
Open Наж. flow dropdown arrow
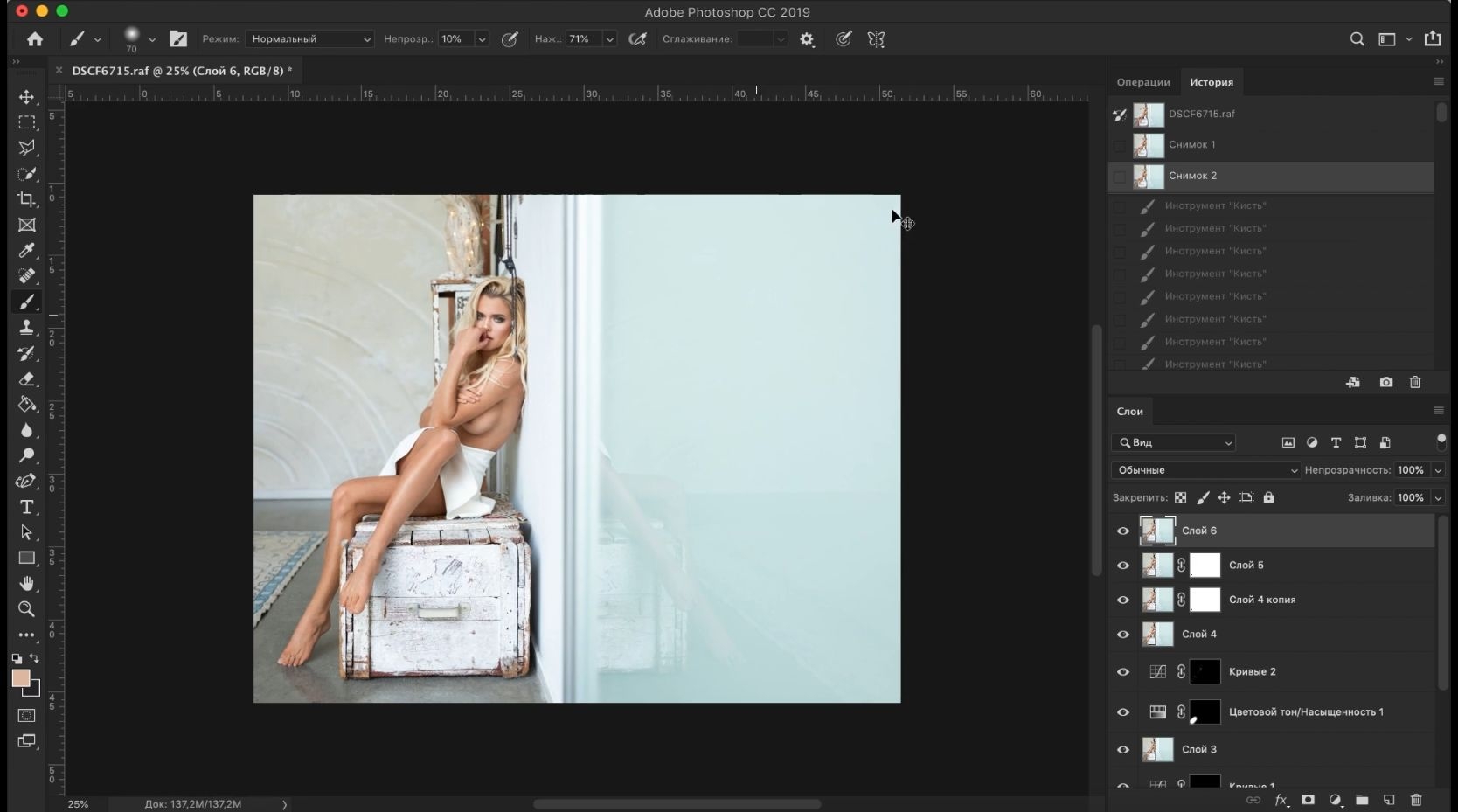609,39
